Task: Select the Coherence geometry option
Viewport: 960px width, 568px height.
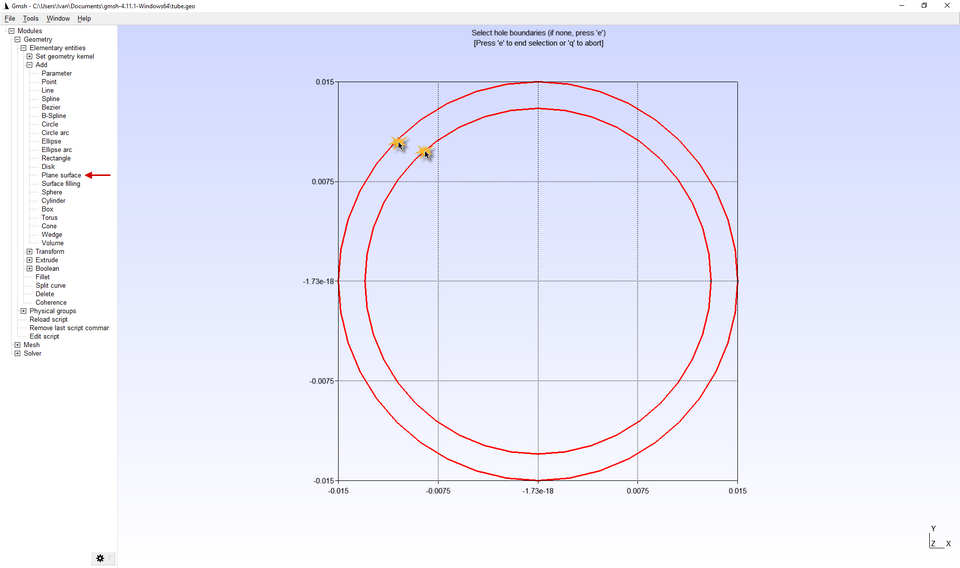Action: pyautogui.click(x=51, y=302)
